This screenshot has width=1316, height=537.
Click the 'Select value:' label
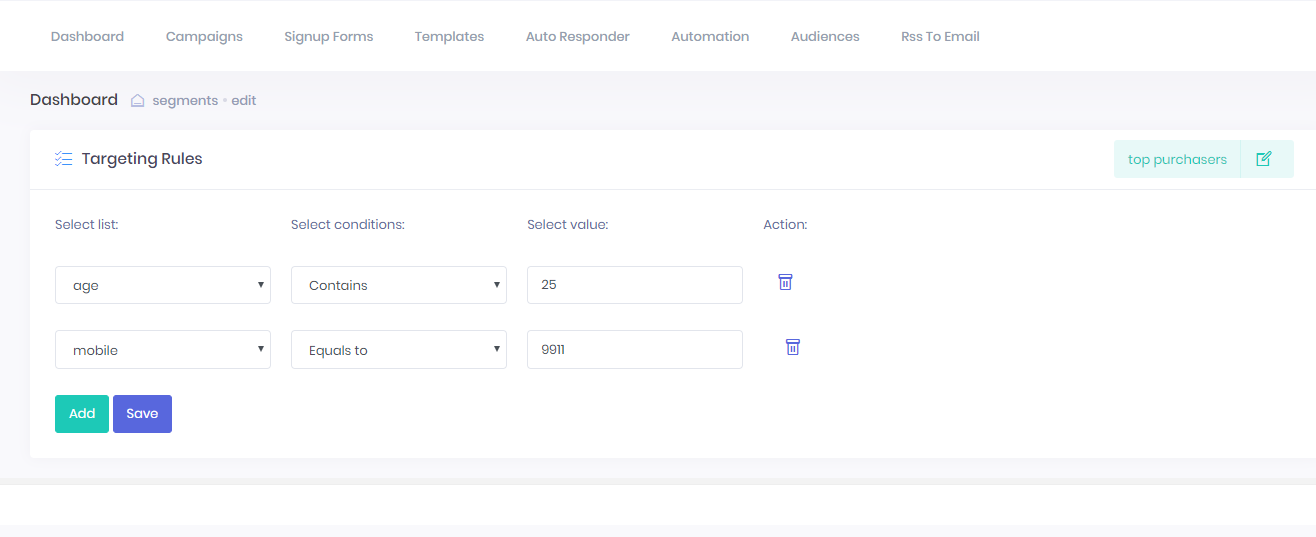coord(568,225)
